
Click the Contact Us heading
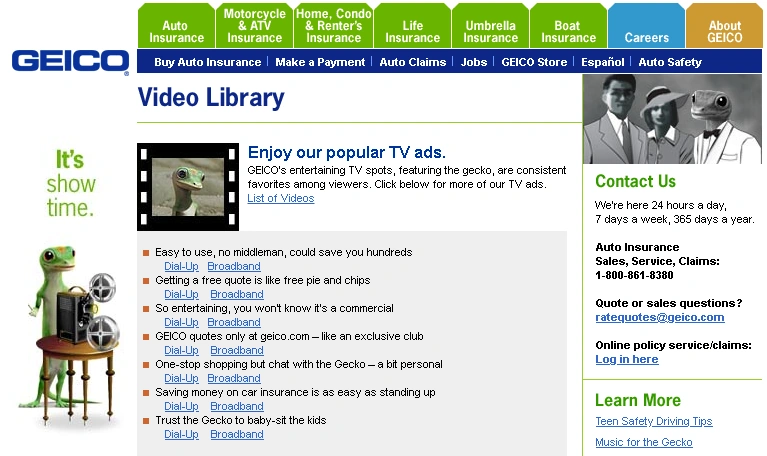point(635,181)
